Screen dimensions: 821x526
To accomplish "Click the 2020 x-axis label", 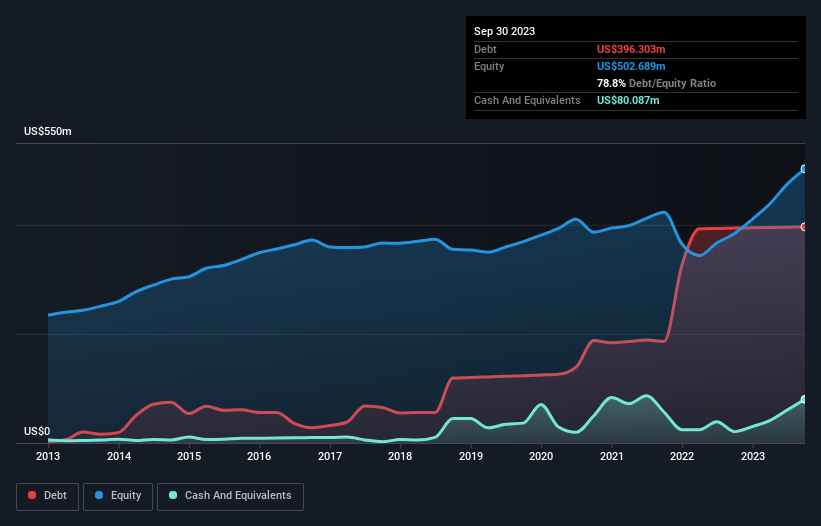I will (541, 456).
